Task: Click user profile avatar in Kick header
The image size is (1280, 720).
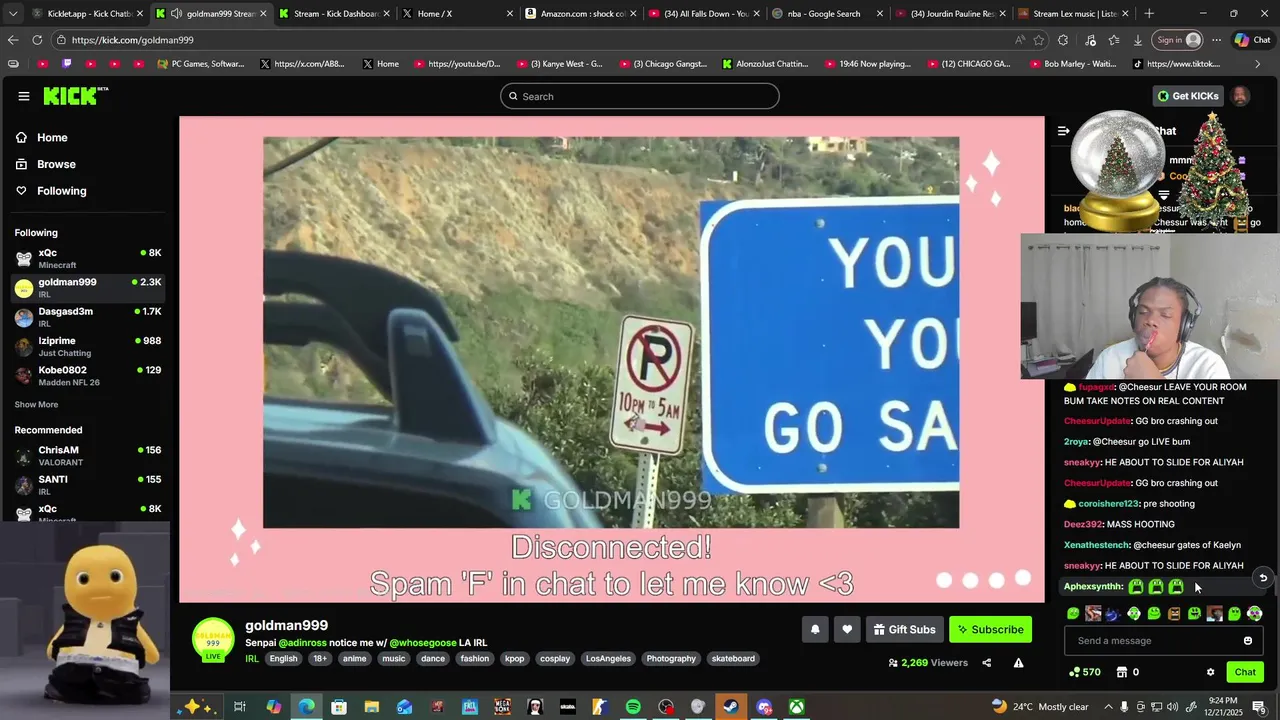Action: pos(1240,96)
